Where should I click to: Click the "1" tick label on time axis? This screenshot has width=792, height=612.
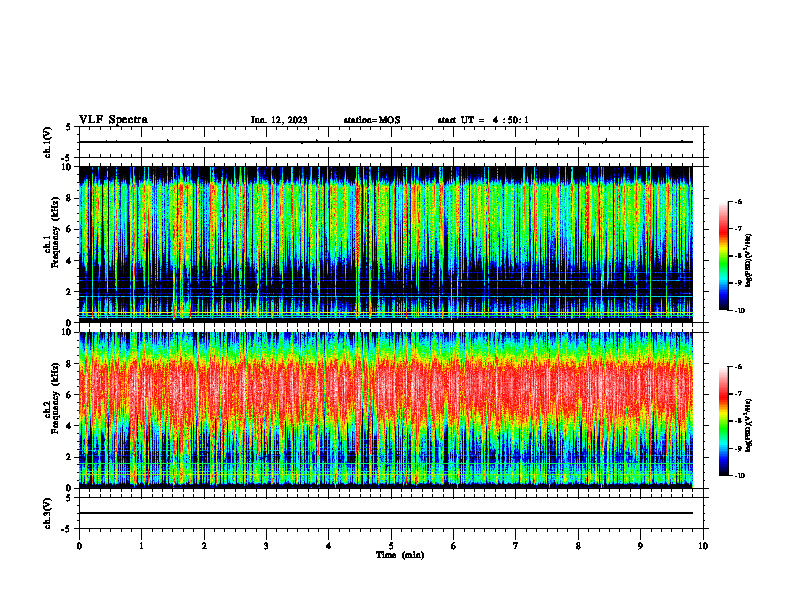point(142,546)
